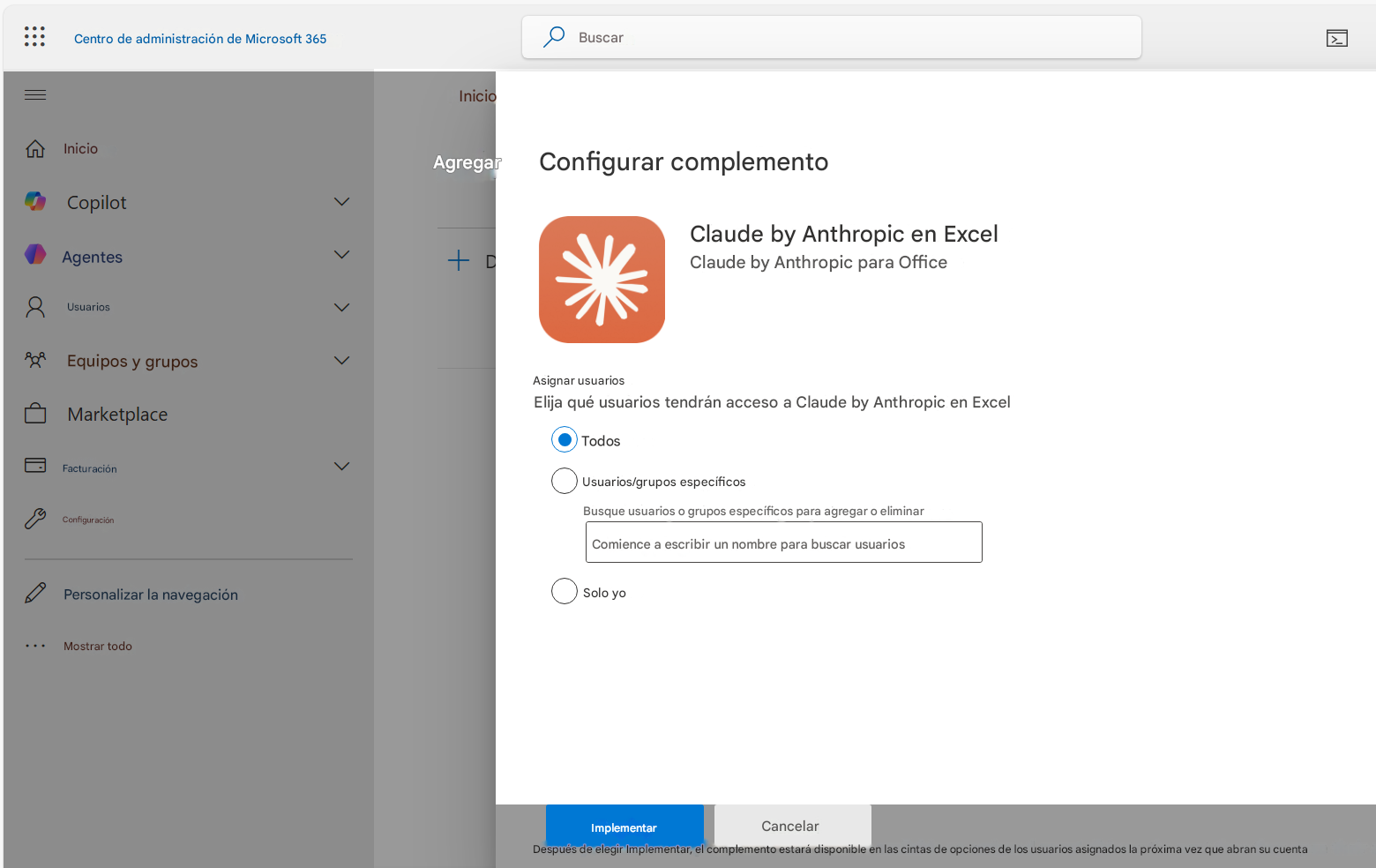Click the Copilot logo icon
Screen dimensions: 1376x868
[x=35, y=202]
